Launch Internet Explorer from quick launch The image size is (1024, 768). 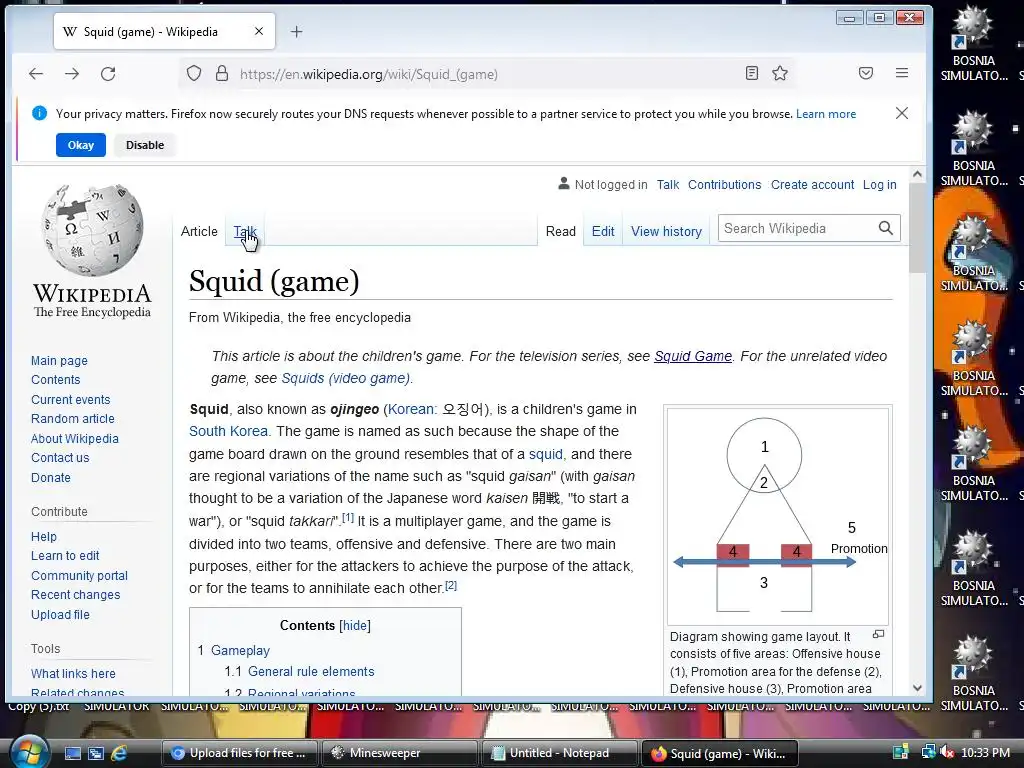click(x=118, y=753)
